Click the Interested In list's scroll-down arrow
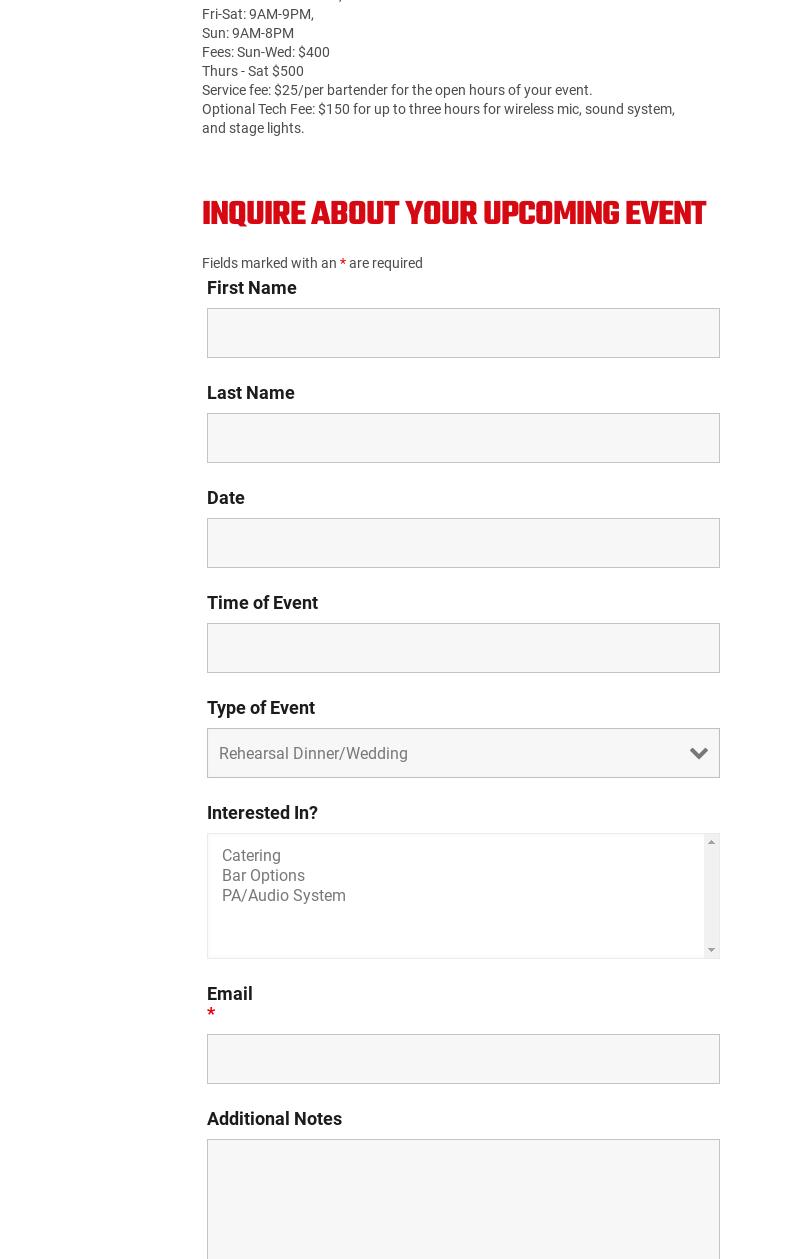The width and height of the screenshot is (785, 1259). pyautogui.click(x=711, y=950)
